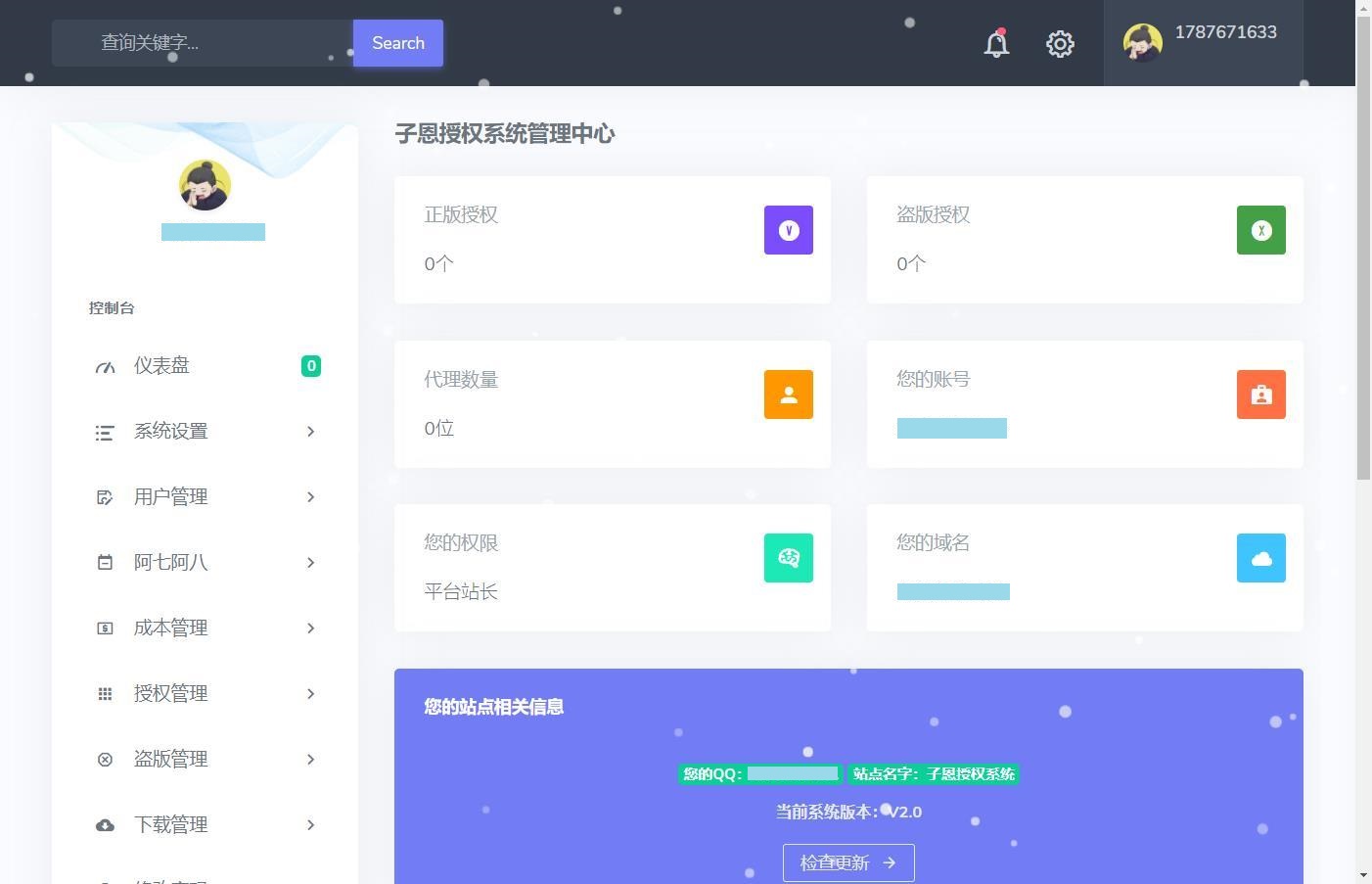The image size is (1372, 884).
Task: Expand the 盗版管理 menu chevron
Action: point(311,759)
